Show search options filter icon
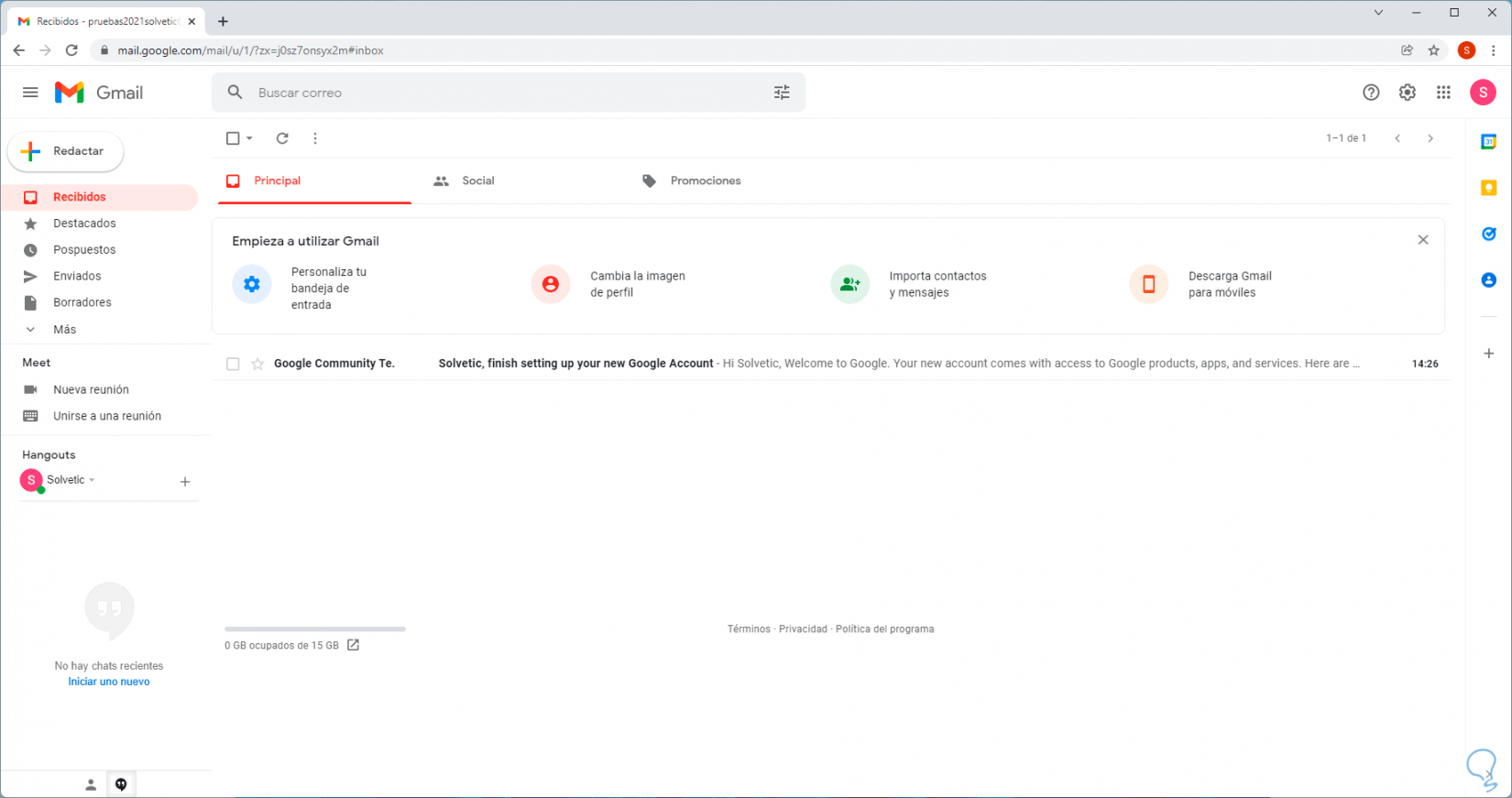 click(782, 93)
